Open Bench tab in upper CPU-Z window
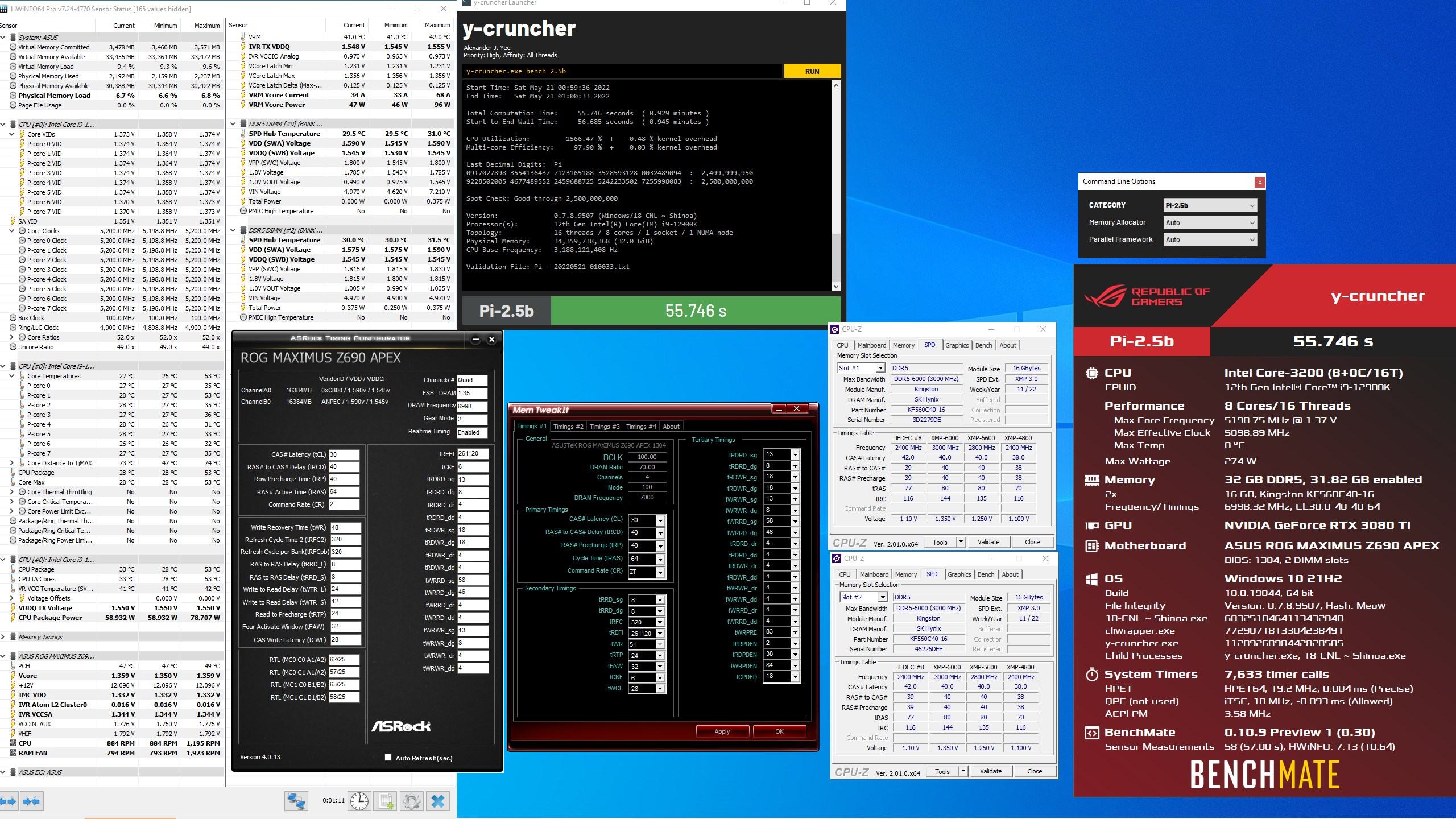The width and height of the screenshot is (1456, 819). point(983,345)
